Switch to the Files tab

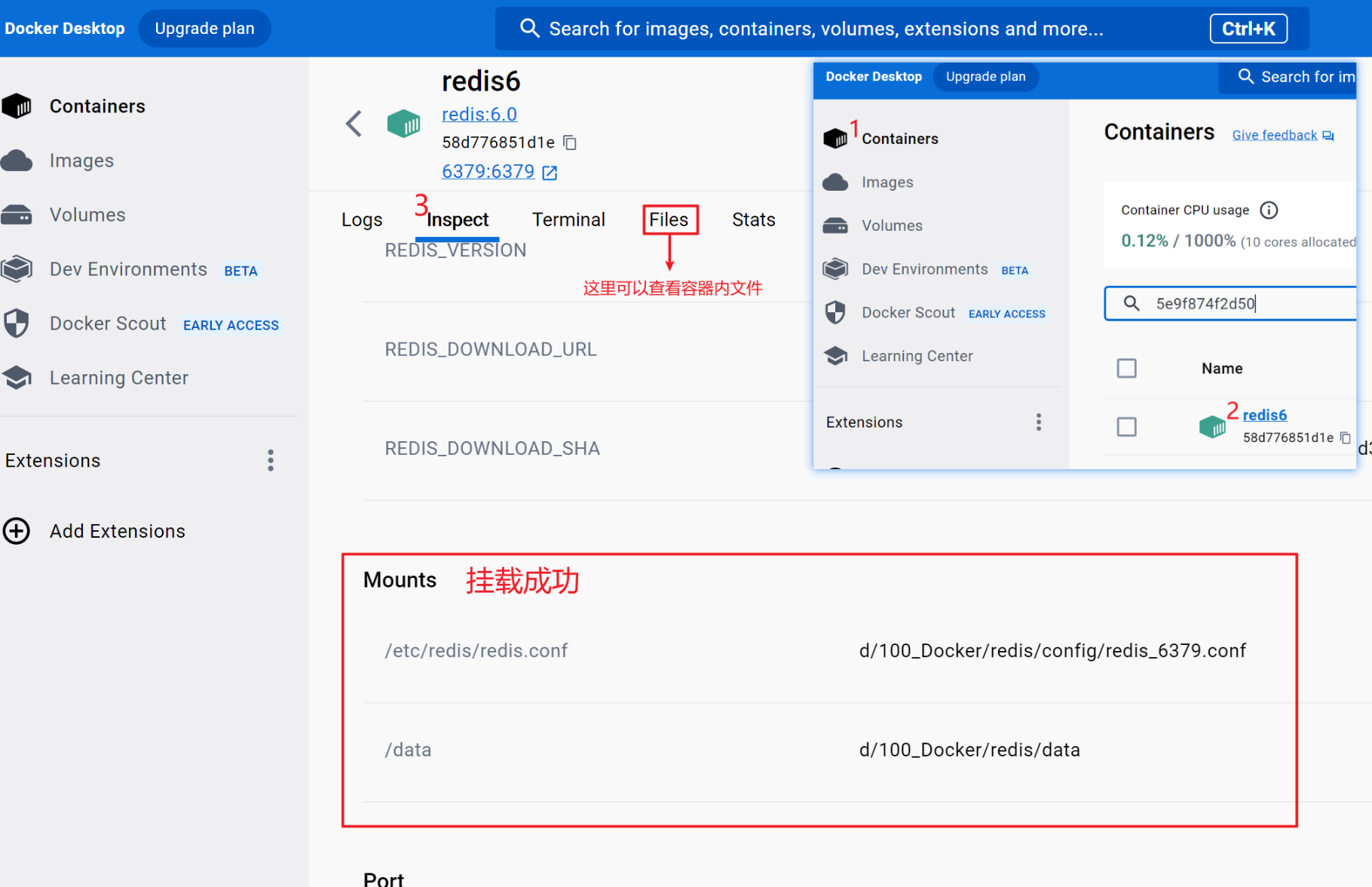point(669,219)
